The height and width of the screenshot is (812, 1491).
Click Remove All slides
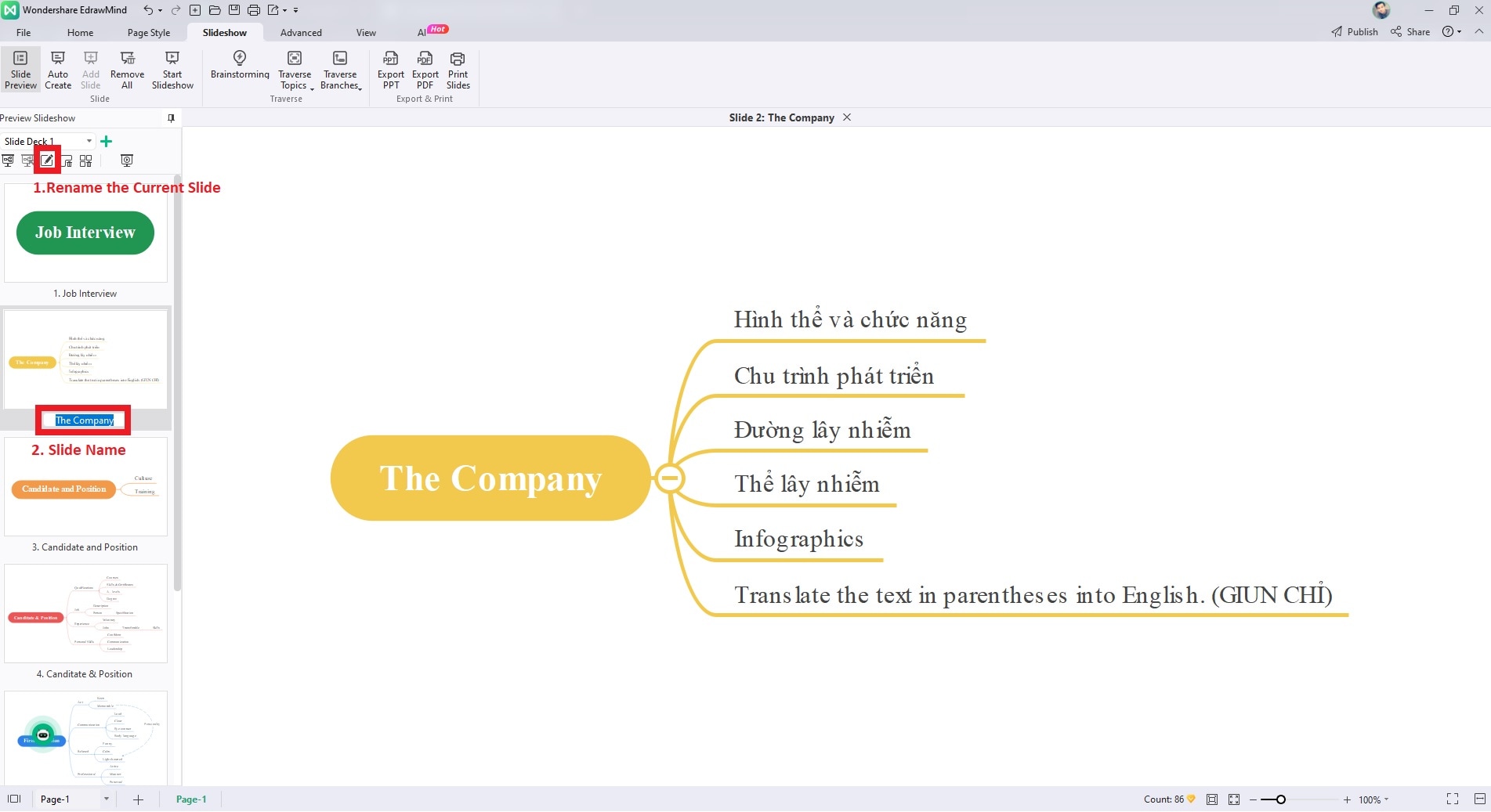coord(127,70)
